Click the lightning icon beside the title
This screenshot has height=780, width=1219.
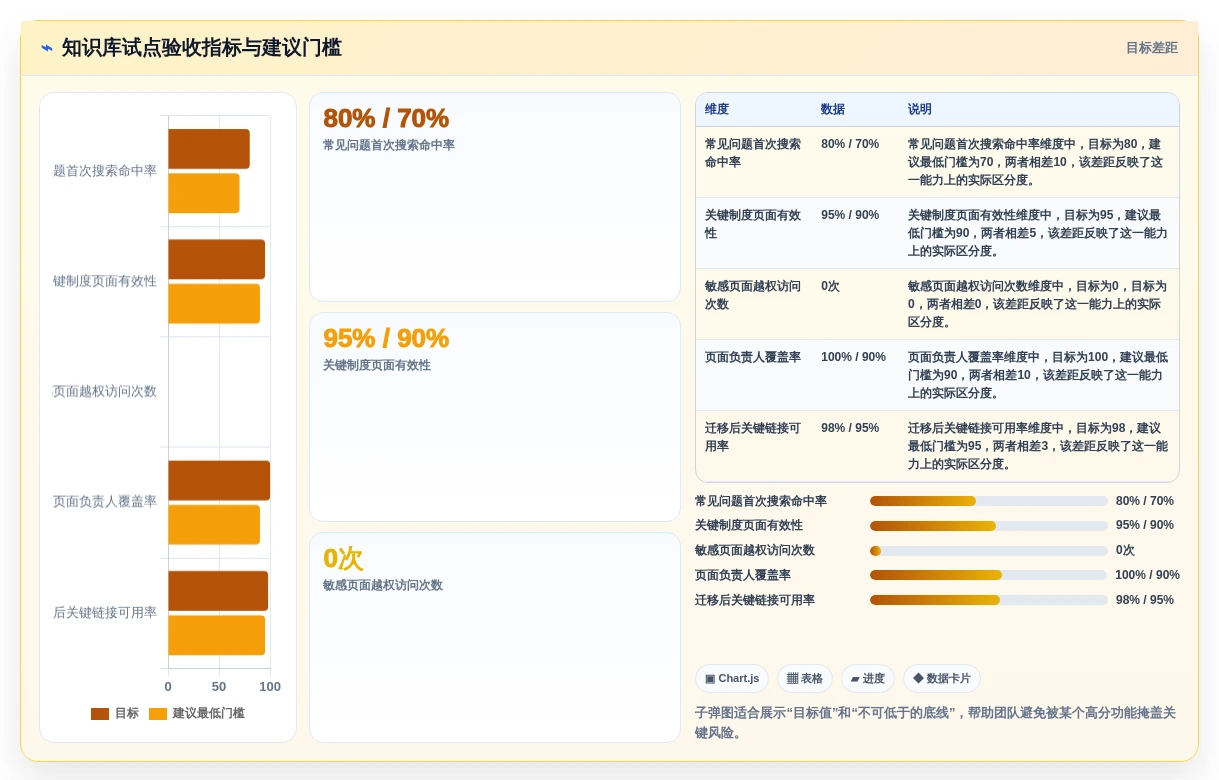click(46, 48)
